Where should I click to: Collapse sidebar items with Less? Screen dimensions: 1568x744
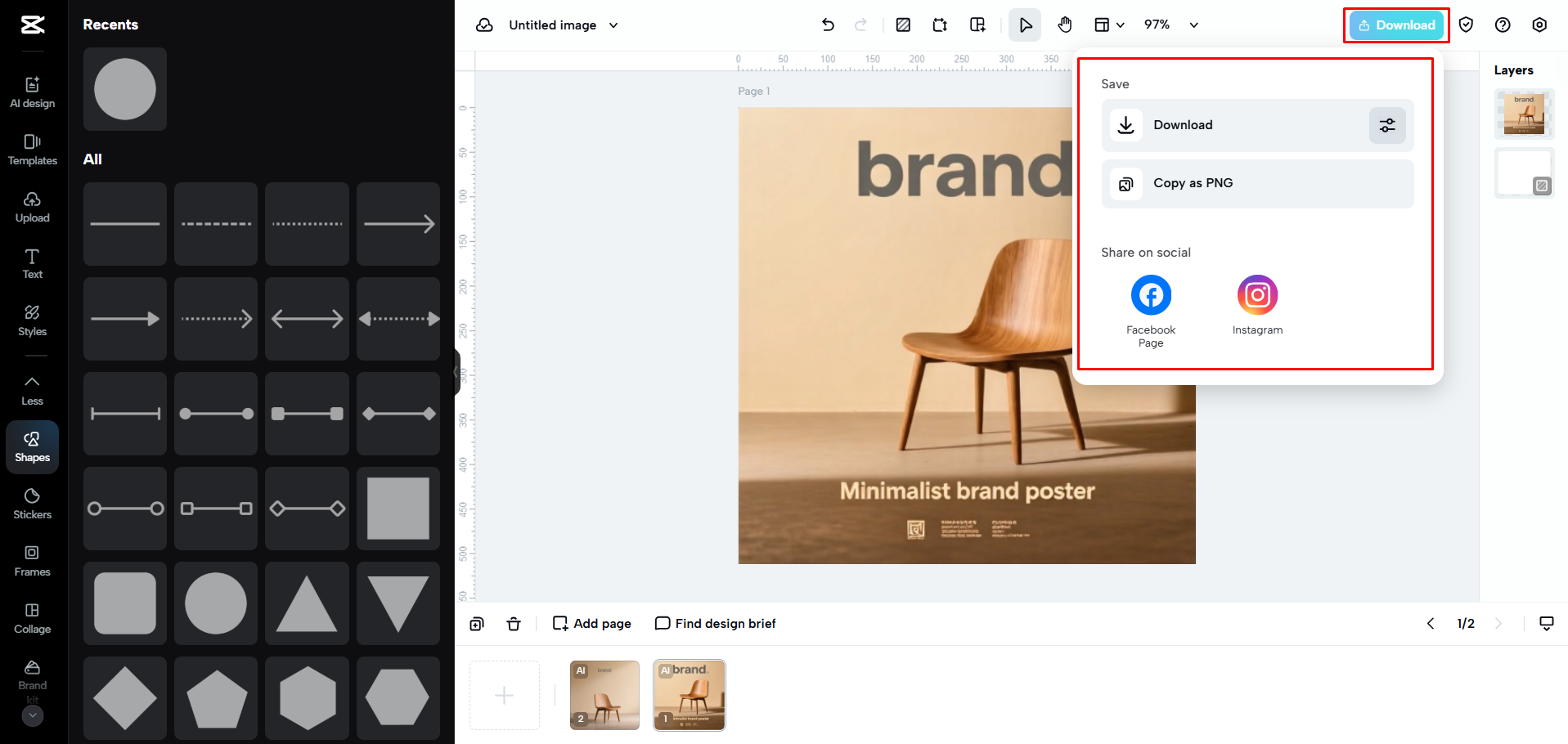(x=33, y=390)
